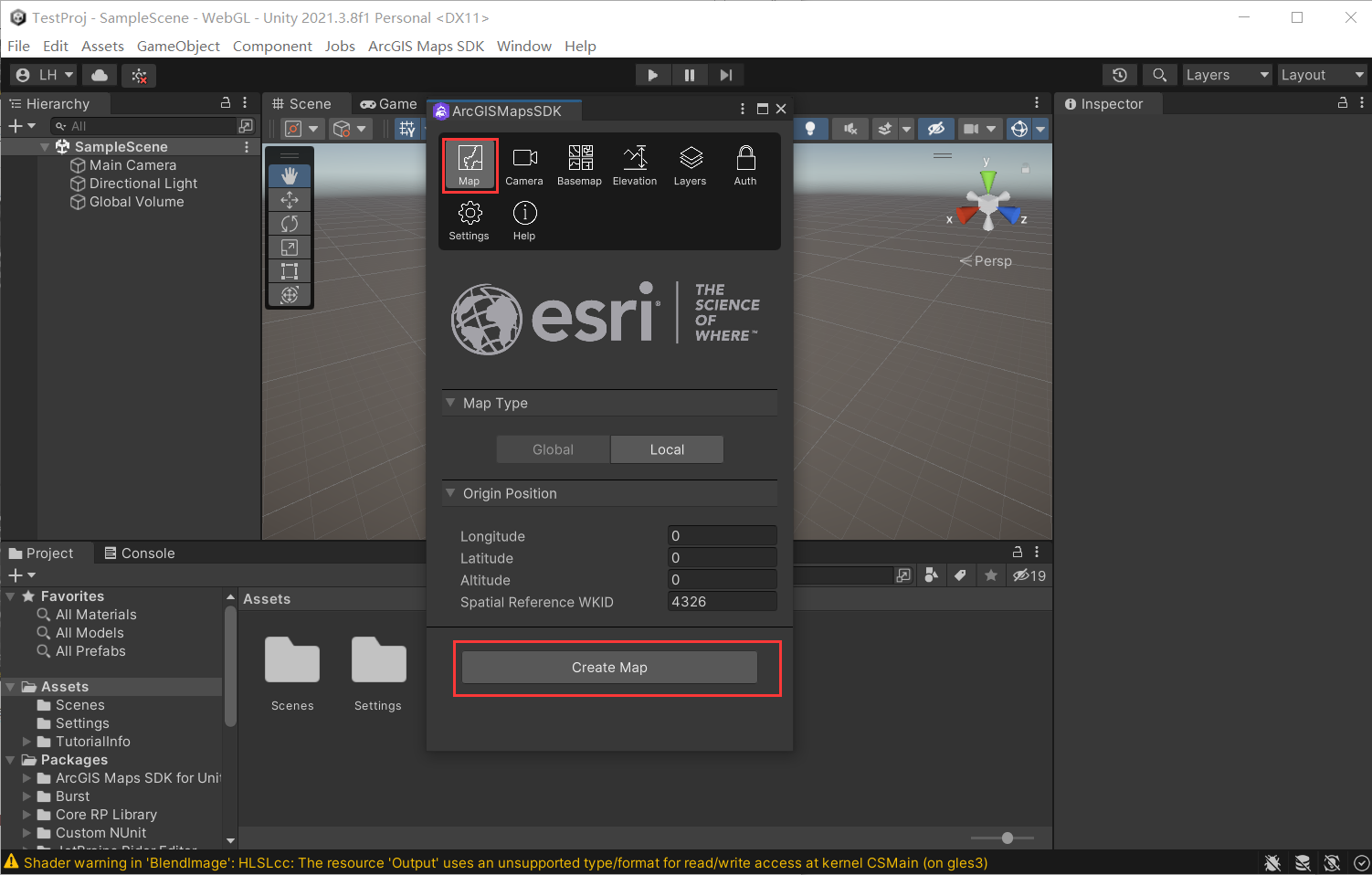
Task: Open the Basemap tool in ArcGISMapsSDK window
Action: coord(580,165)
